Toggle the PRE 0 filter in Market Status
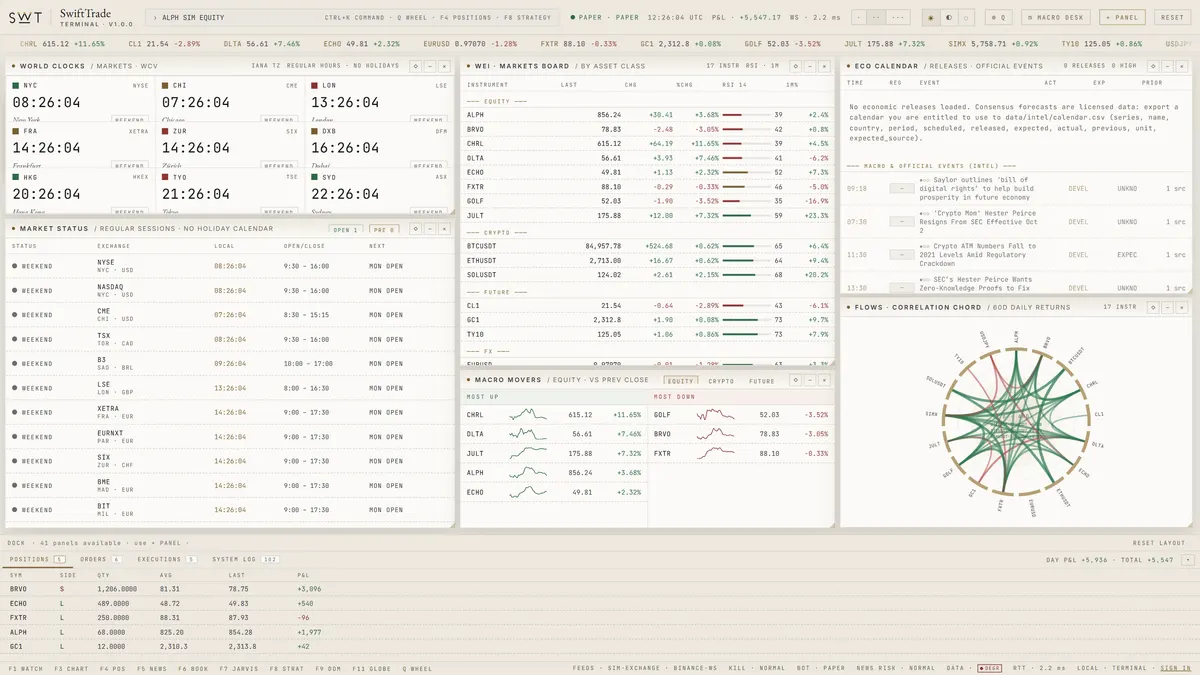Viewport: 1200px width, 675px height. click(x=384, y=229)
